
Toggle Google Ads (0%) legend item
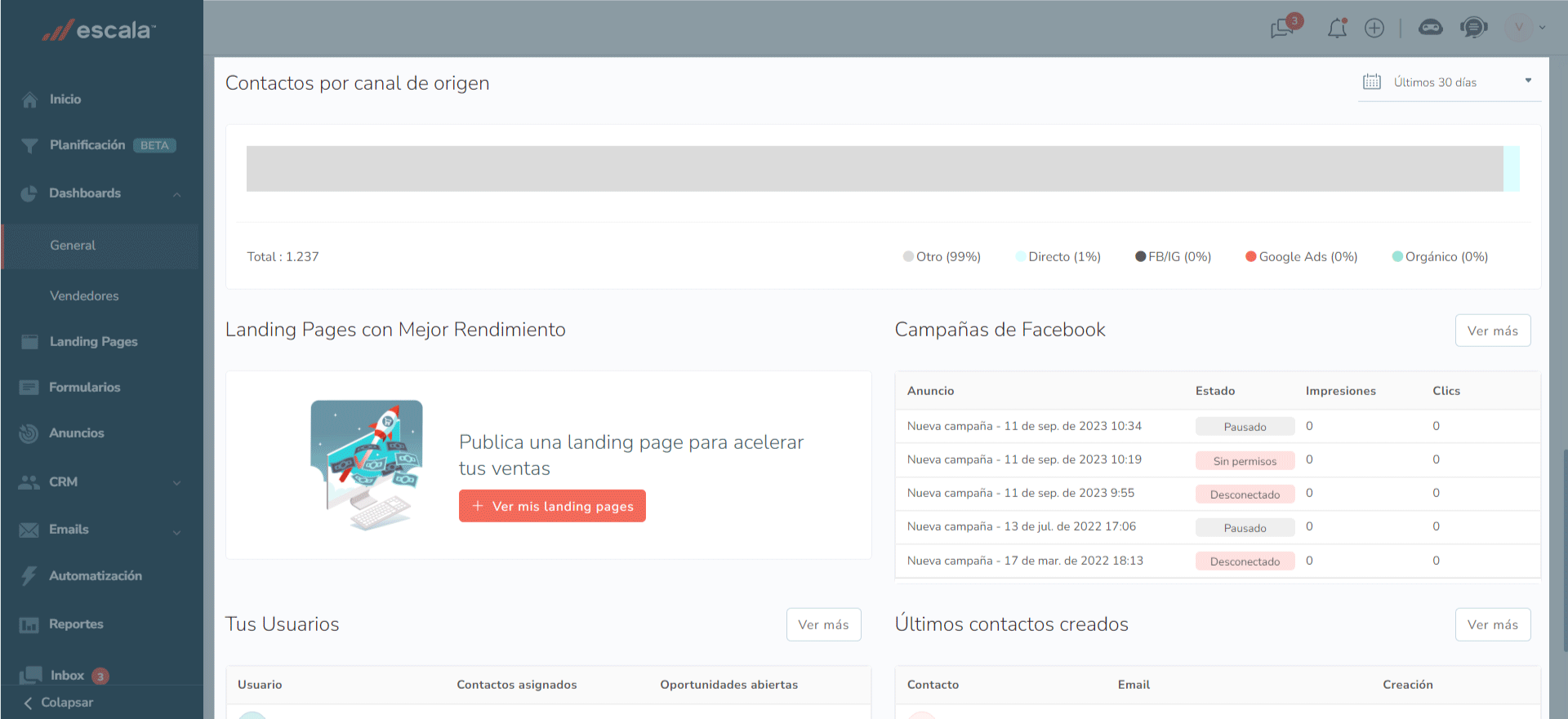coord(1302,257)
